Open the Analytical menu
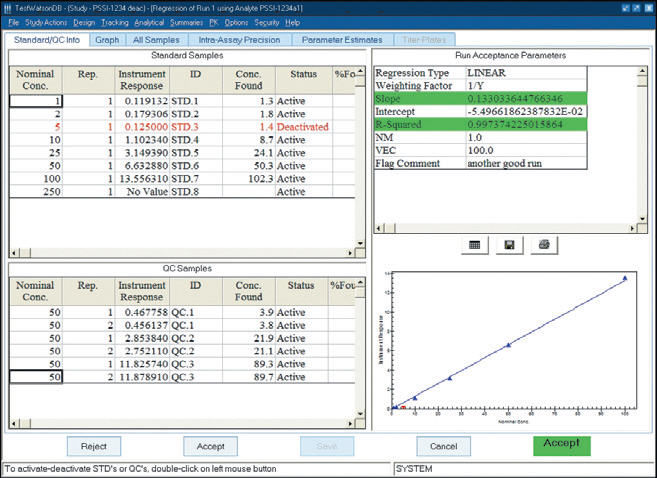Image resolution: width=657 pixels, height=478 pixels. pos(149,22)
